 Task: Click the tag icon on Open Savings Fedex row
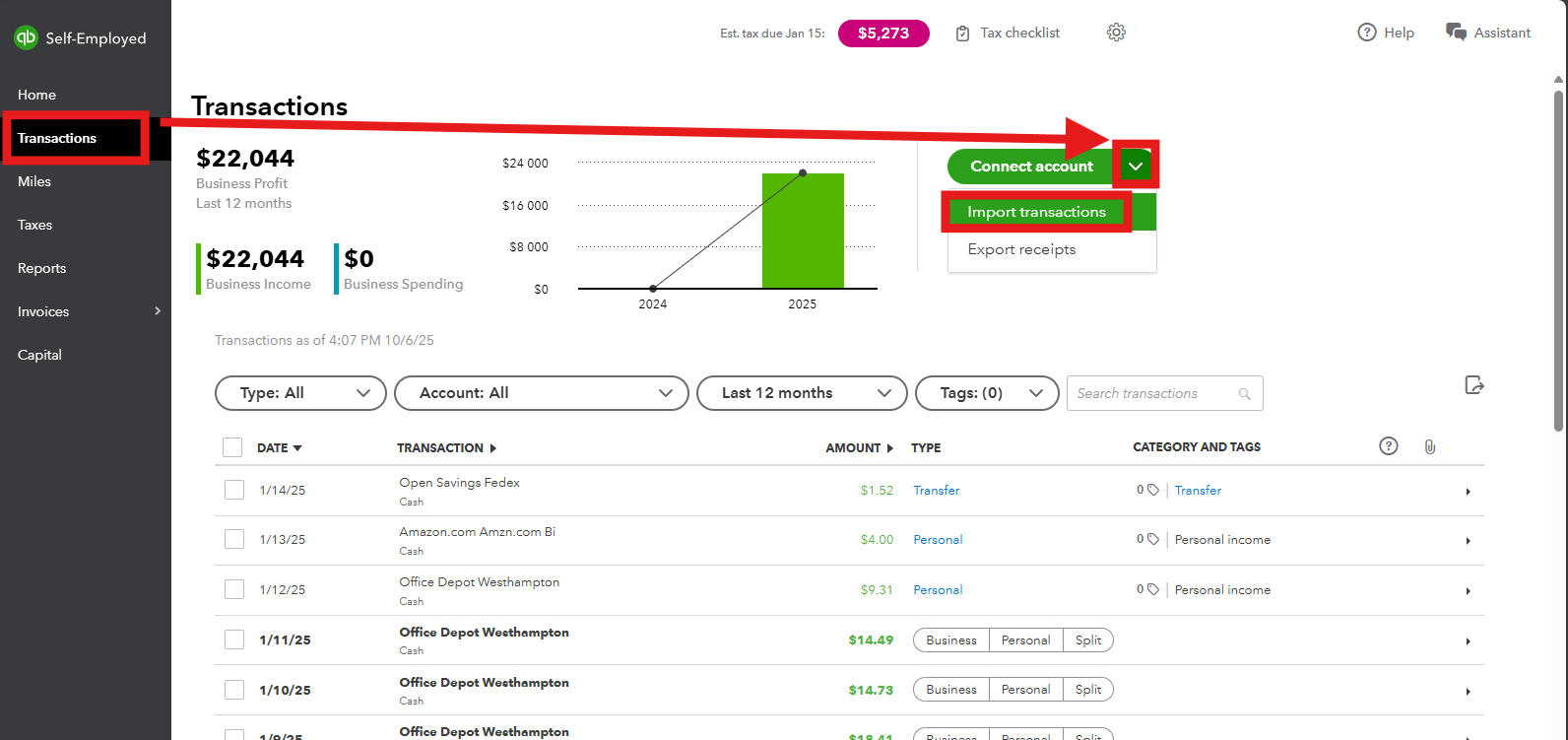pos(1152,490)
